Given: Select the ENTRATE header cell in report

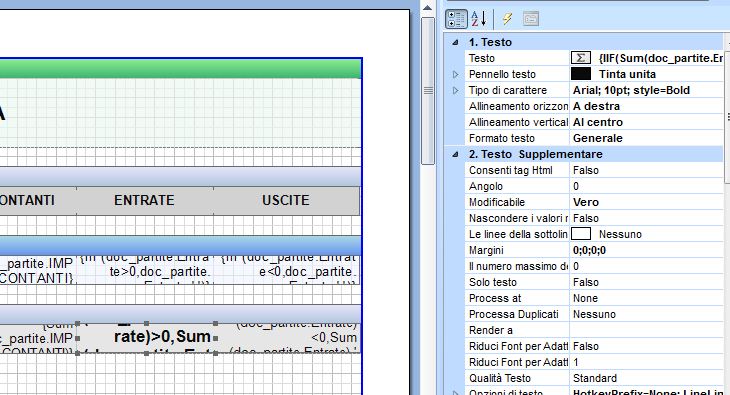Looking at the screenshot, I should [144, 200].
